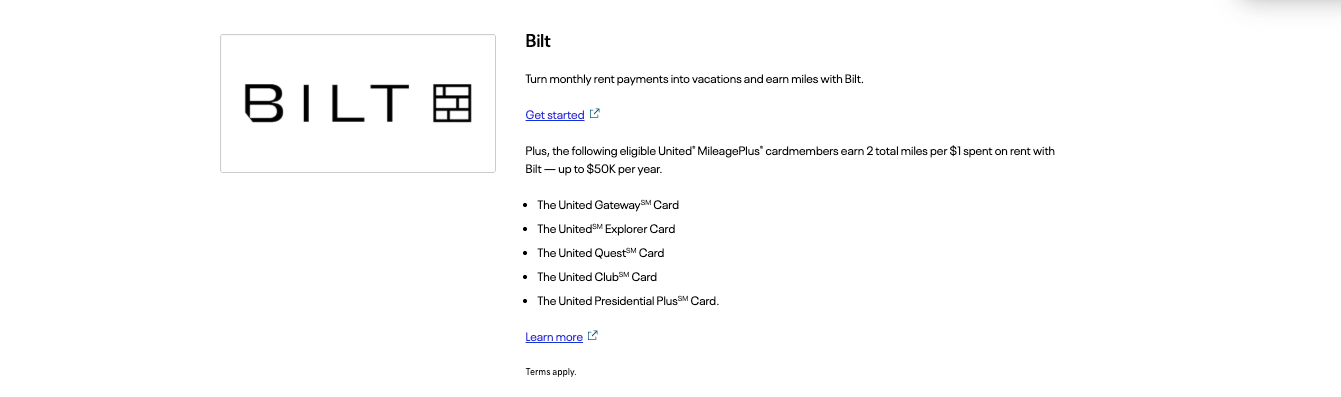This screenshot has height=397, width=1341.
Task: Click the 'Plus, the following eligible' paragraph
Action: click(790, 160)
